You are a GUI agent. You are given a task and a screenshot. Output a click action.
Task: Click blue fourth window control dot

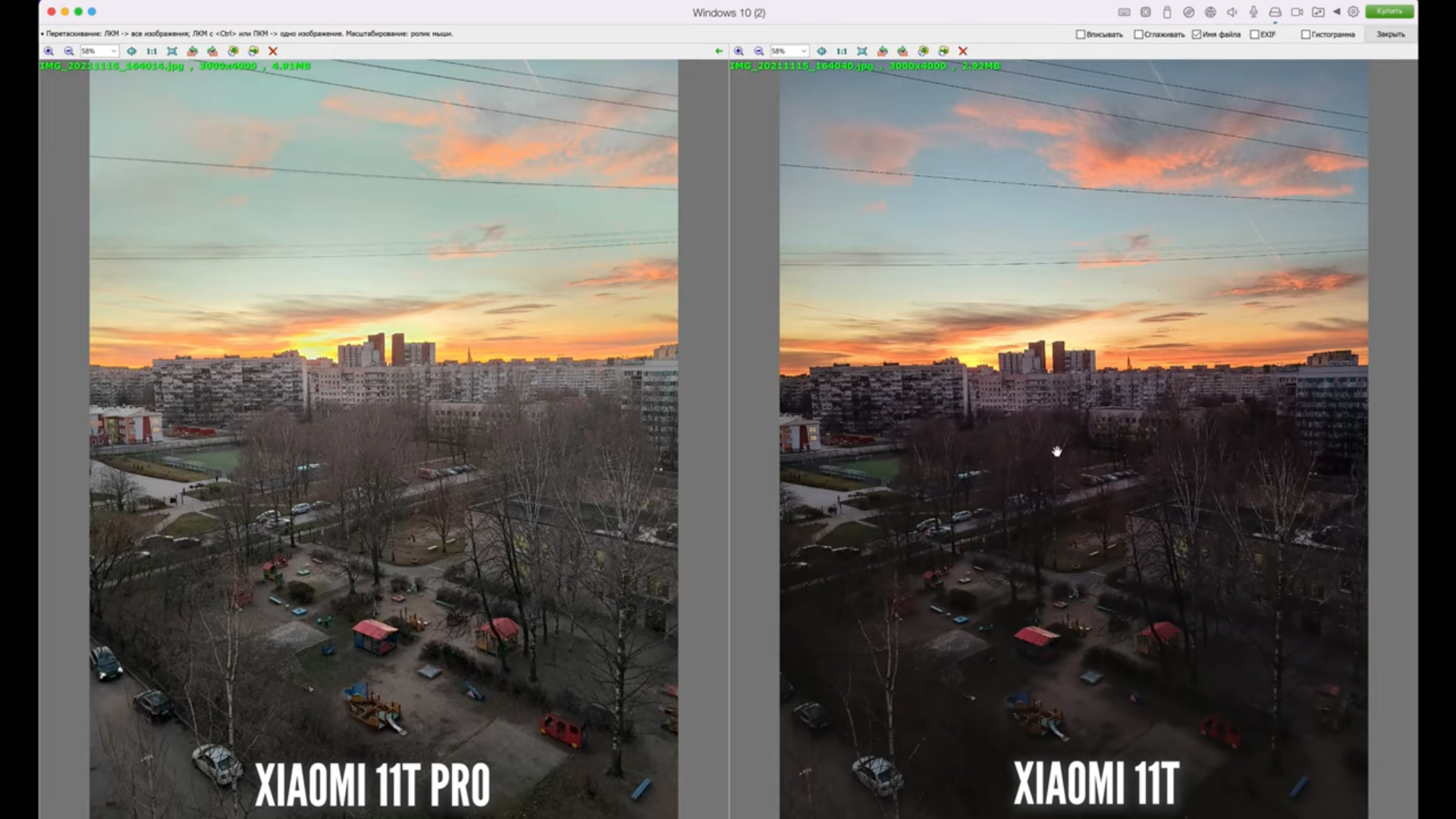[92, 11]
